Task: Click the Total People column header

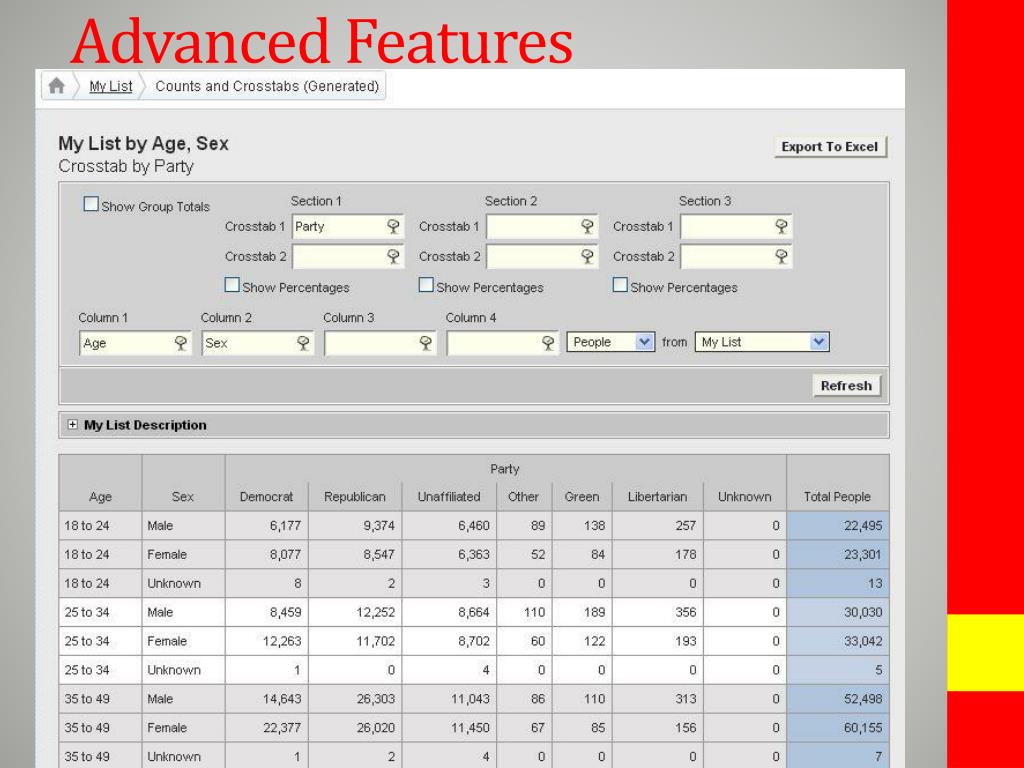Action: (x=837, y=497)
